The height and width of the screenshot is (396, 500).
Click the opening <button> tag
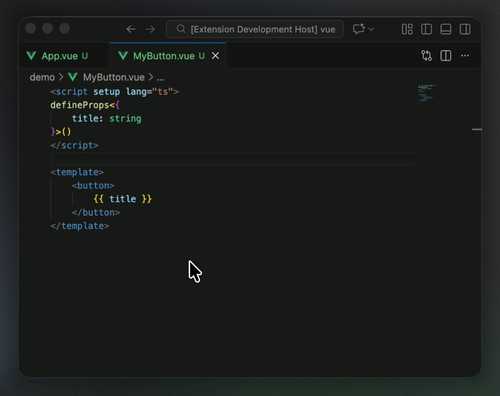[93, 186]
